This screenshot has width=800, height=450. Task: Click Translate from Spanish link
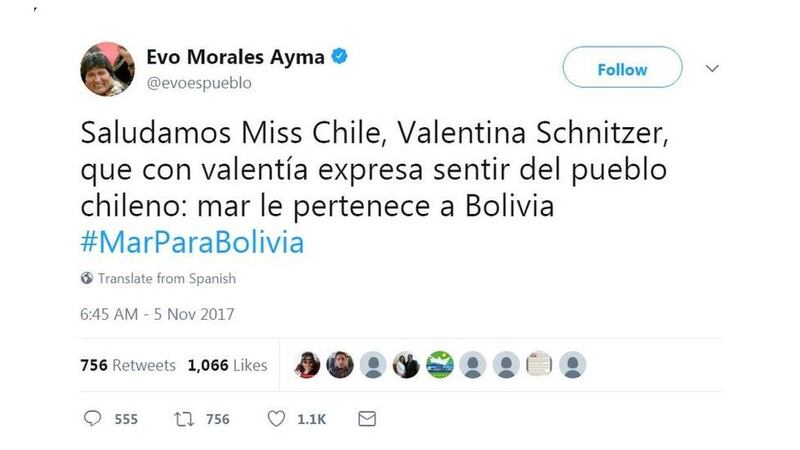167,279
